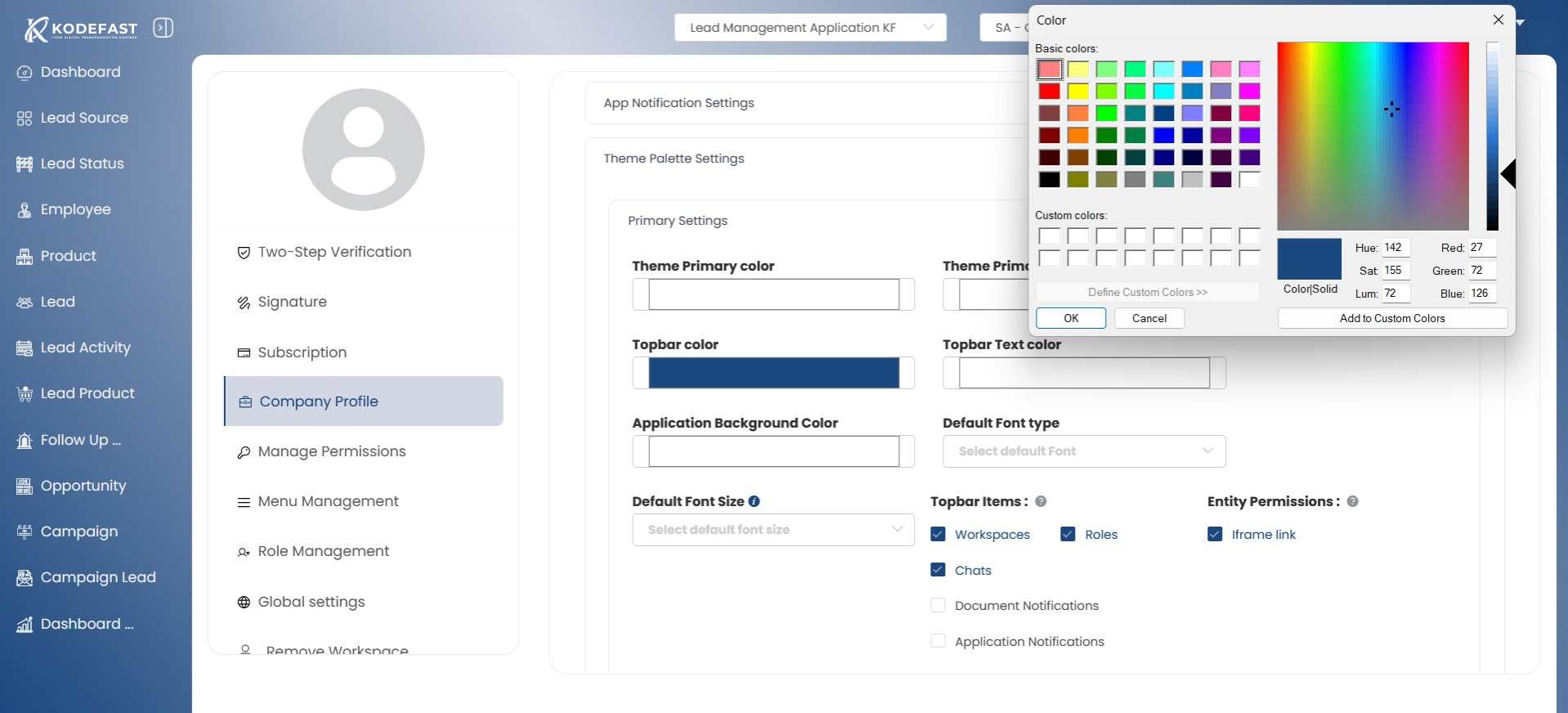Click the Product icon in sidebar
The width and height of the screenshot is (1568, 713).
tap(25, 257)
